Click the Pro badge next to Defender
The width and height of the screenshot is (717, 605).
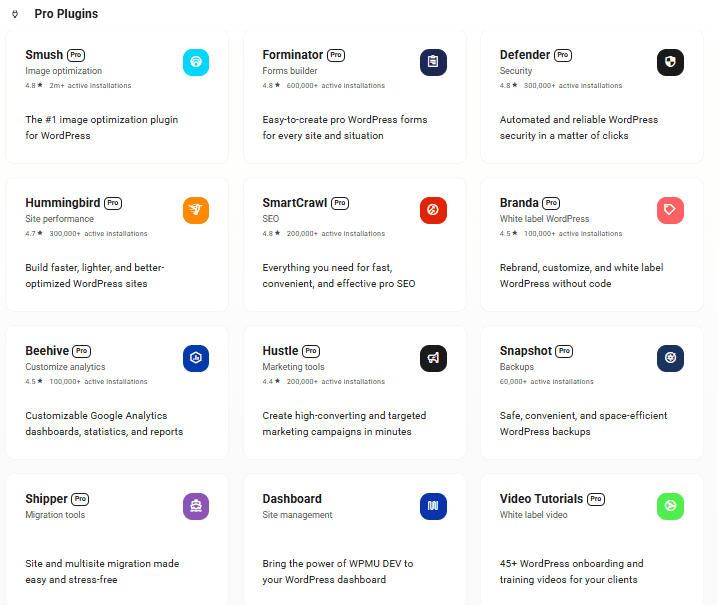[x=563, y=55]
